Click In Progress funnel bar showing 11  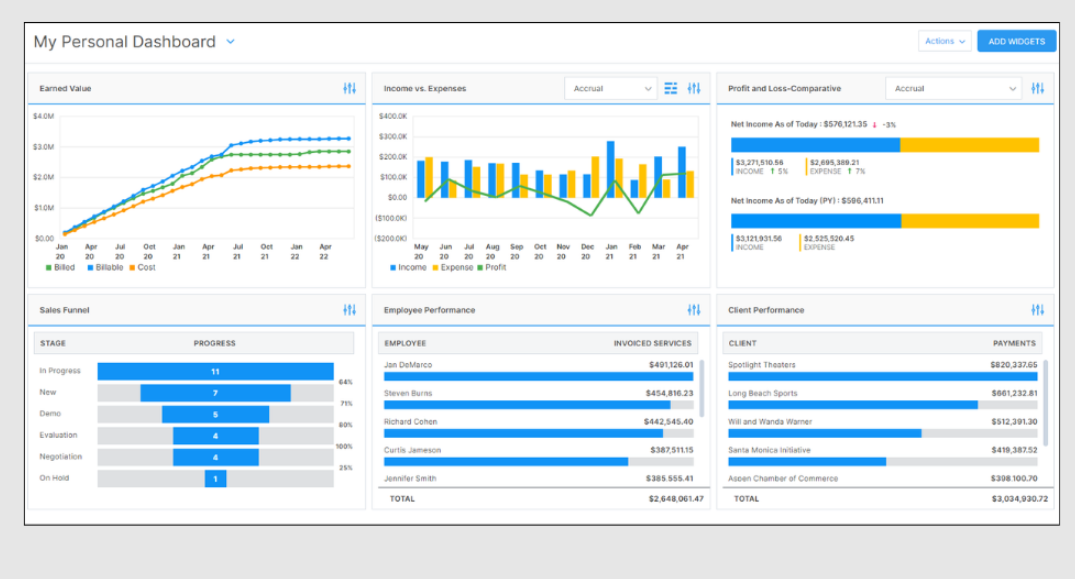(215, 371)
